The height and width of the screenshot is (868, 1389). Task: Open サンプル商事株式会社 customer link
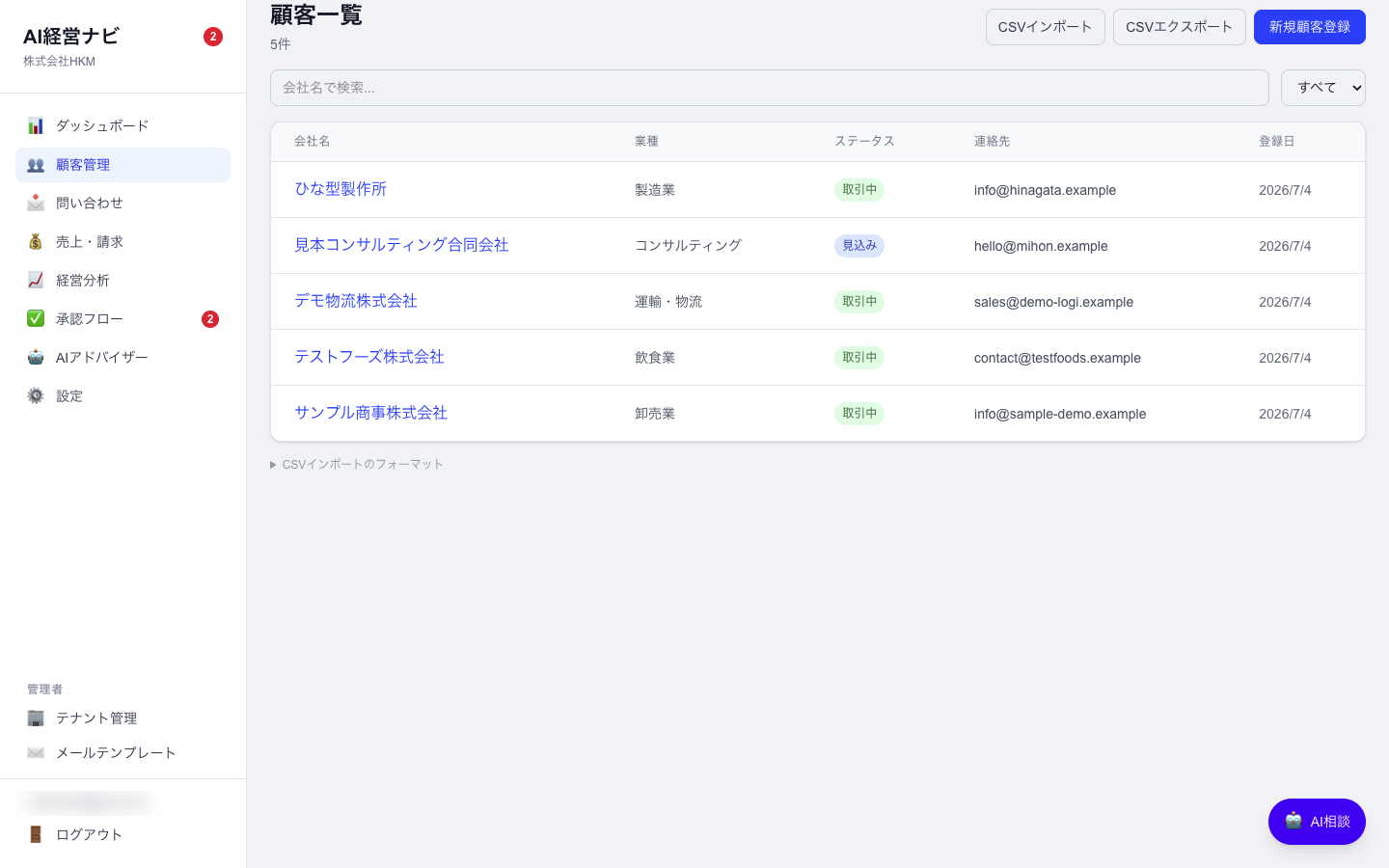(x=370, y=413)
